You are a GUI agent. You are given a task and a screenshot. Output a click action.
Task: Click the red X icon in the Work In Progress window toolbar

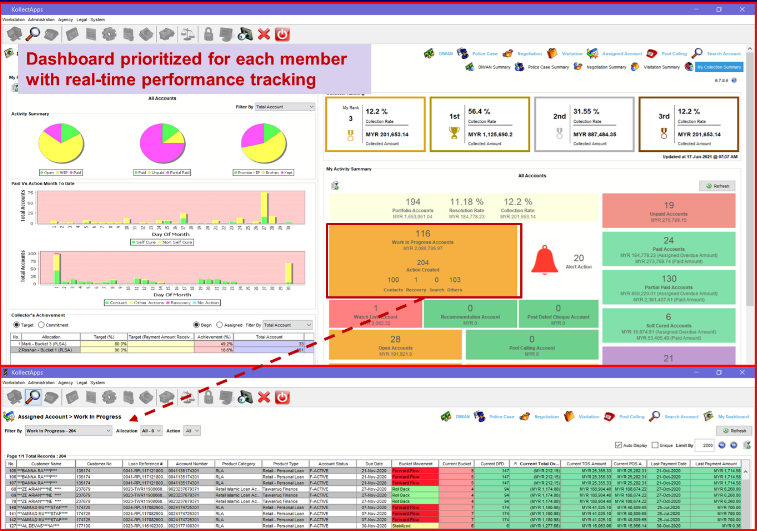click(x=264, y=397)
